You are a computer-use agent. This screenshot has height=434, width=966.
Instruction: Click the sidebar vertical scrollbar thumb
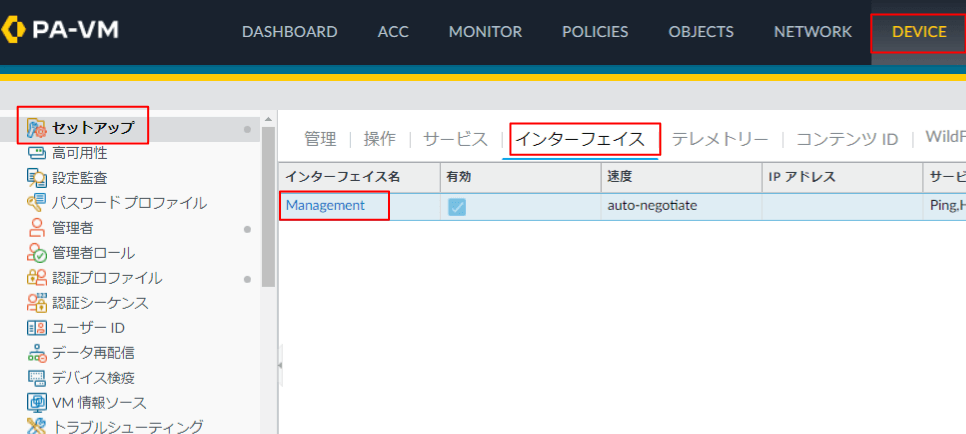268,207
